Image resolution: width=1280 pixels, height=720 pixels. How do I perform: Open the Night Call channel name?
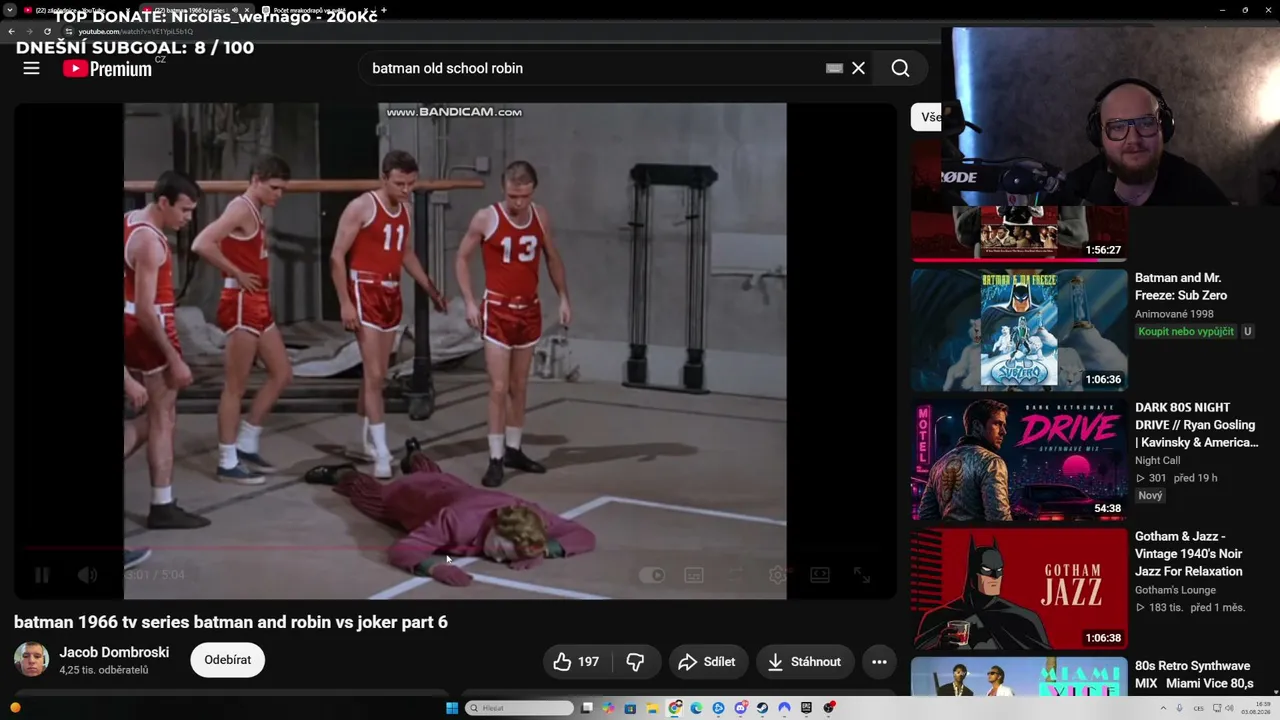click(1158, 460)
